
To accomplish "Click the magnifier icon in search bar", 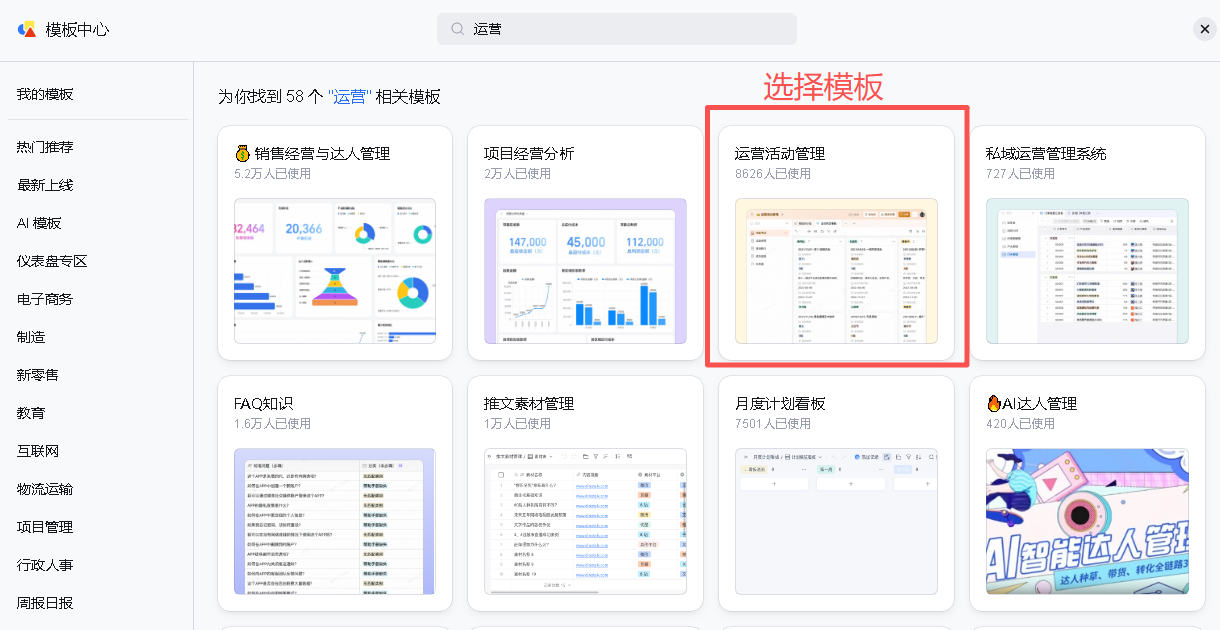I will point(457,29).
